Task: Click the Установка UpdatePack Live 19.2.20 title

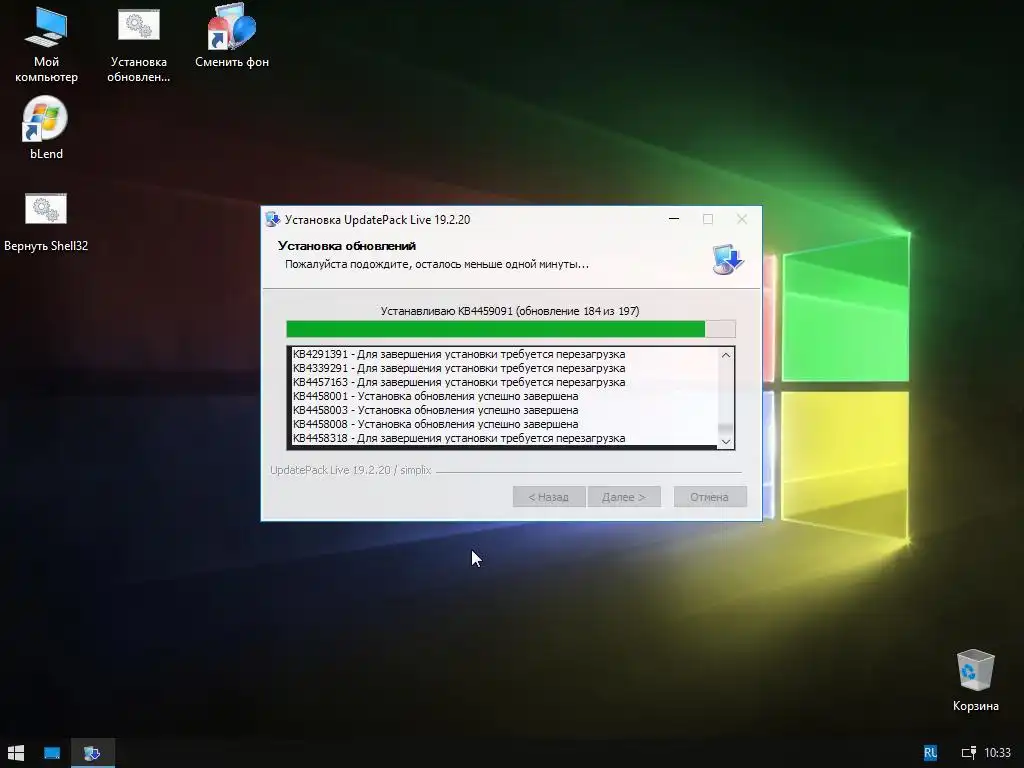Action: click(x=377, y=219)
